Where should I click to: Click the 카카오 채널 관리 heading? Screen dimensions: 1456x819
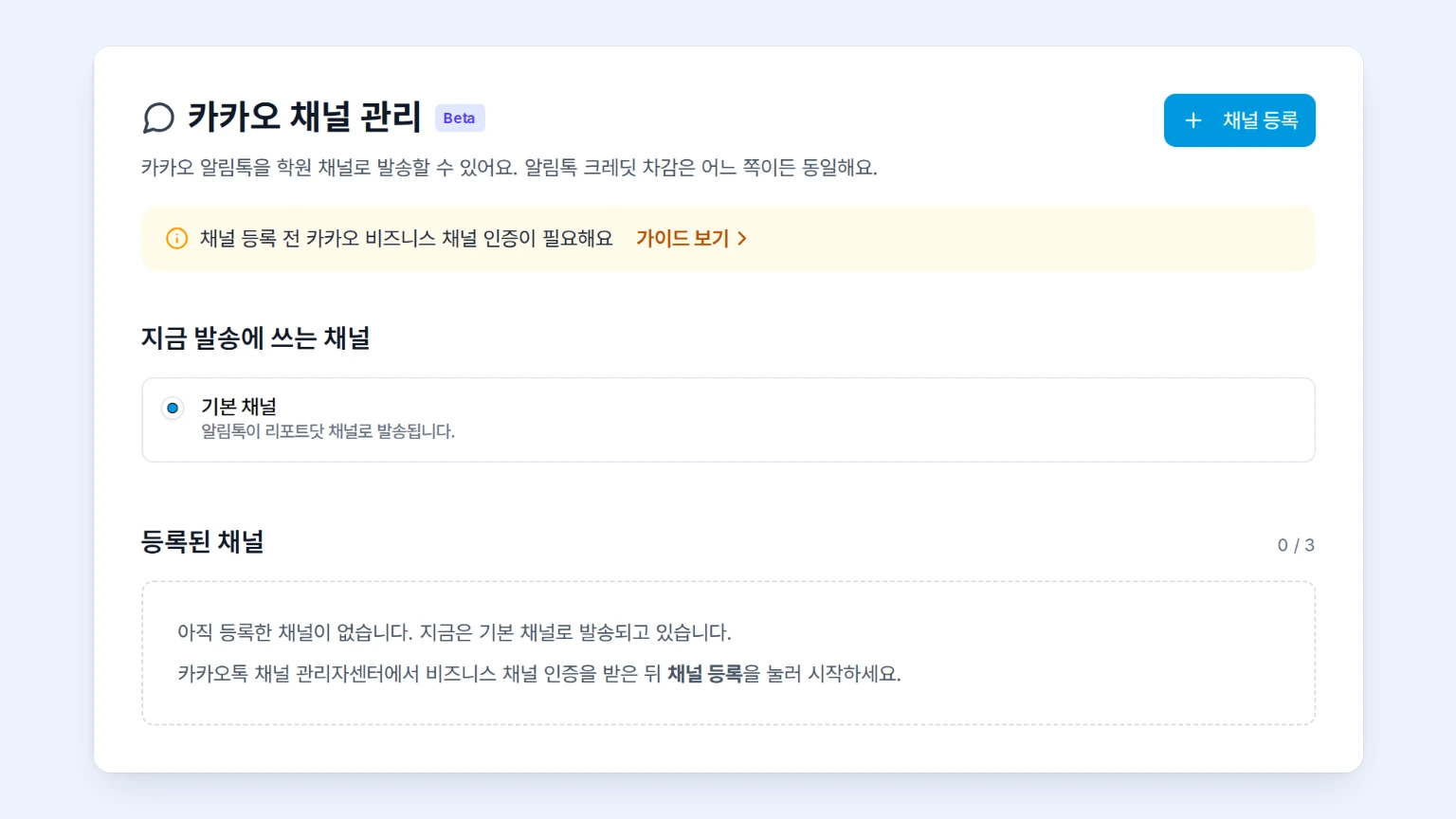tap(304, 117)
